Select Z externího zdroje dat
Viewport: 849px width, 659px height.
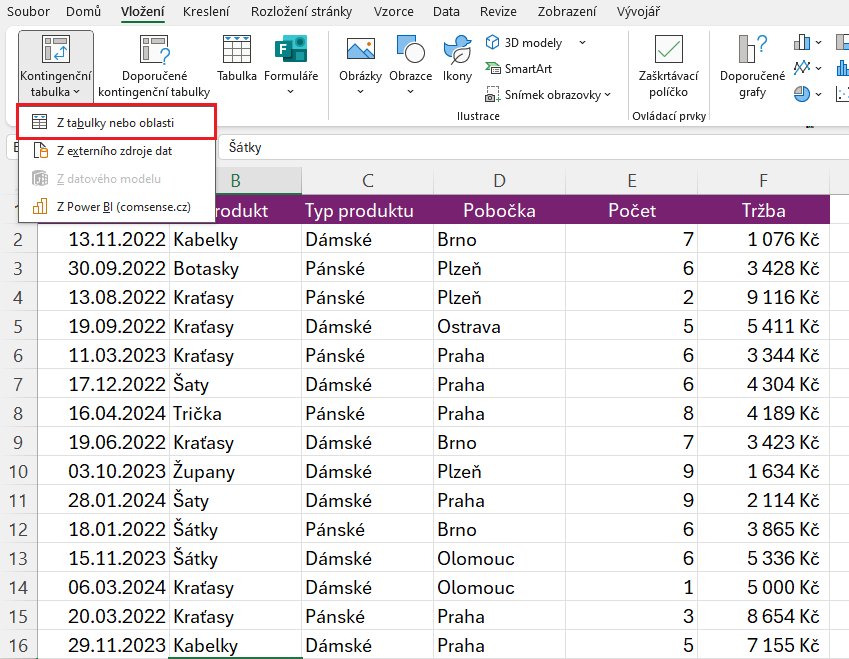point(114,151)
